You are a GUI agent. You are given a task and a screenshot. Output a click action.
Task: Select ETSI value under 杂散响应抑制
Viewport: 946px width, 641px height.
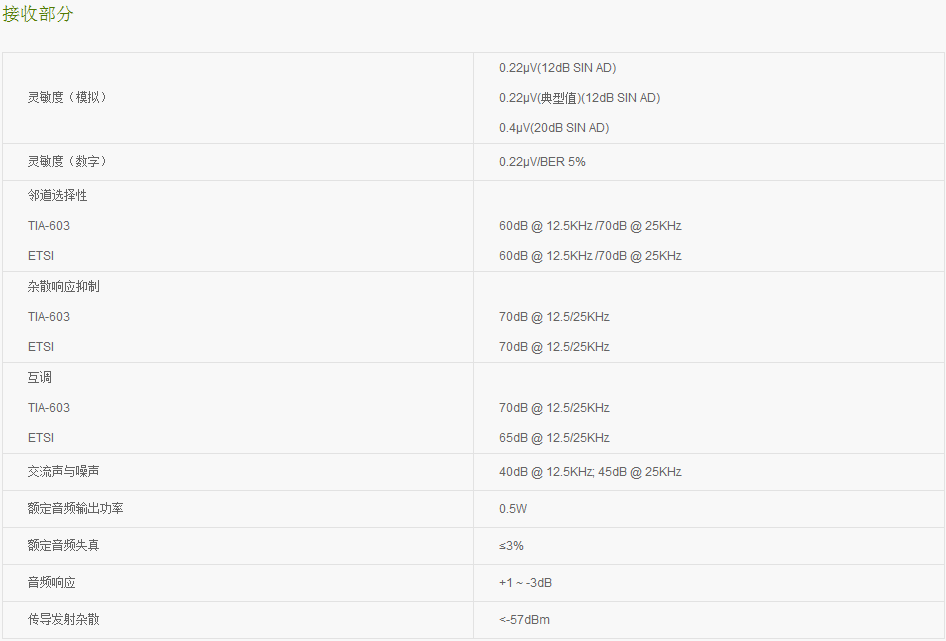[554, 347]
